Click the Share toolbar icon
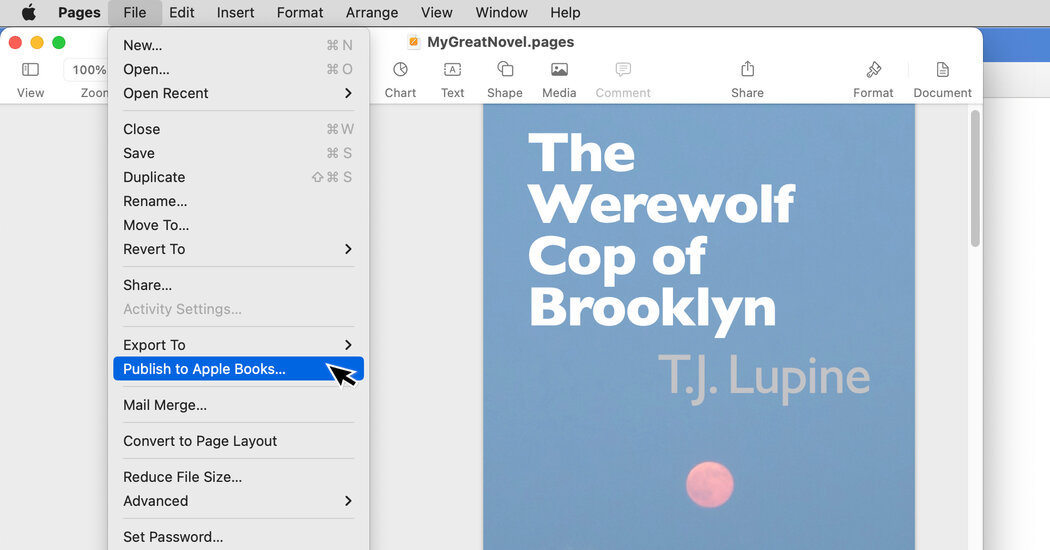 point(747,70)
